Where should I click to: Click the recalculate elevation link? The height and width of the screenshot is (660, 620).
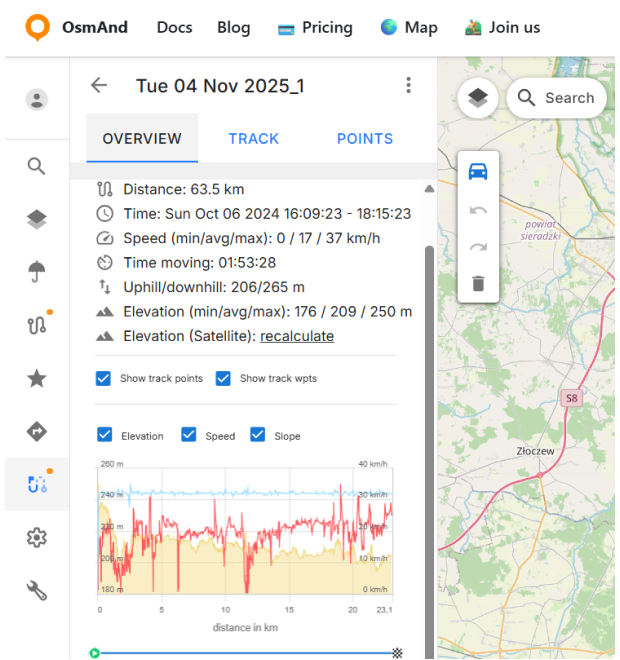click(297, 337)
